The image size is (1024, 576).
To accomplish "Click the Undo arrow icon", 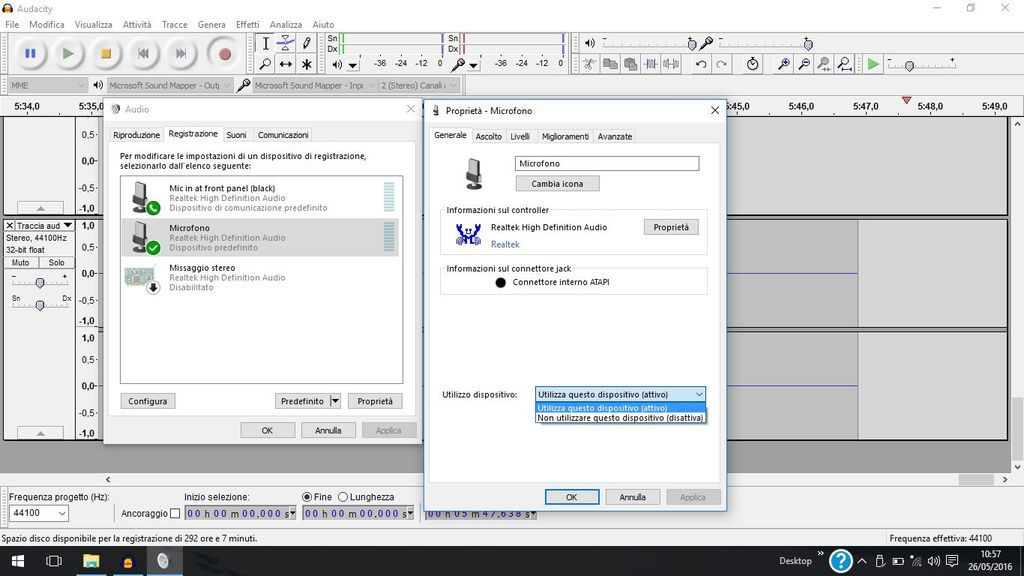I will (700, 64).
